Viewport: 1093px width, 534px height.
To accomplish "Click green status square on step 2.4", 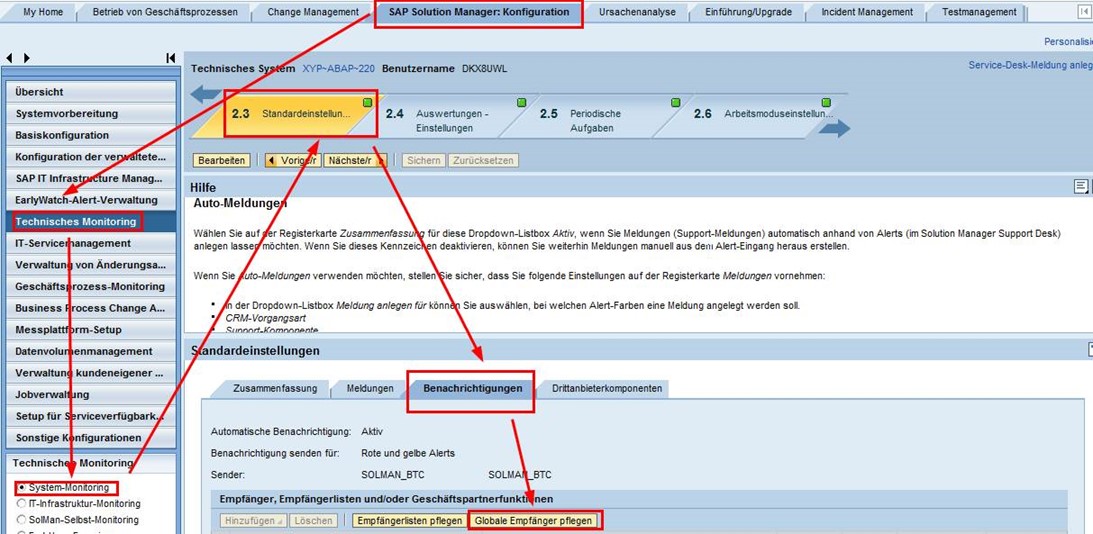I will [x=521, y=103].
